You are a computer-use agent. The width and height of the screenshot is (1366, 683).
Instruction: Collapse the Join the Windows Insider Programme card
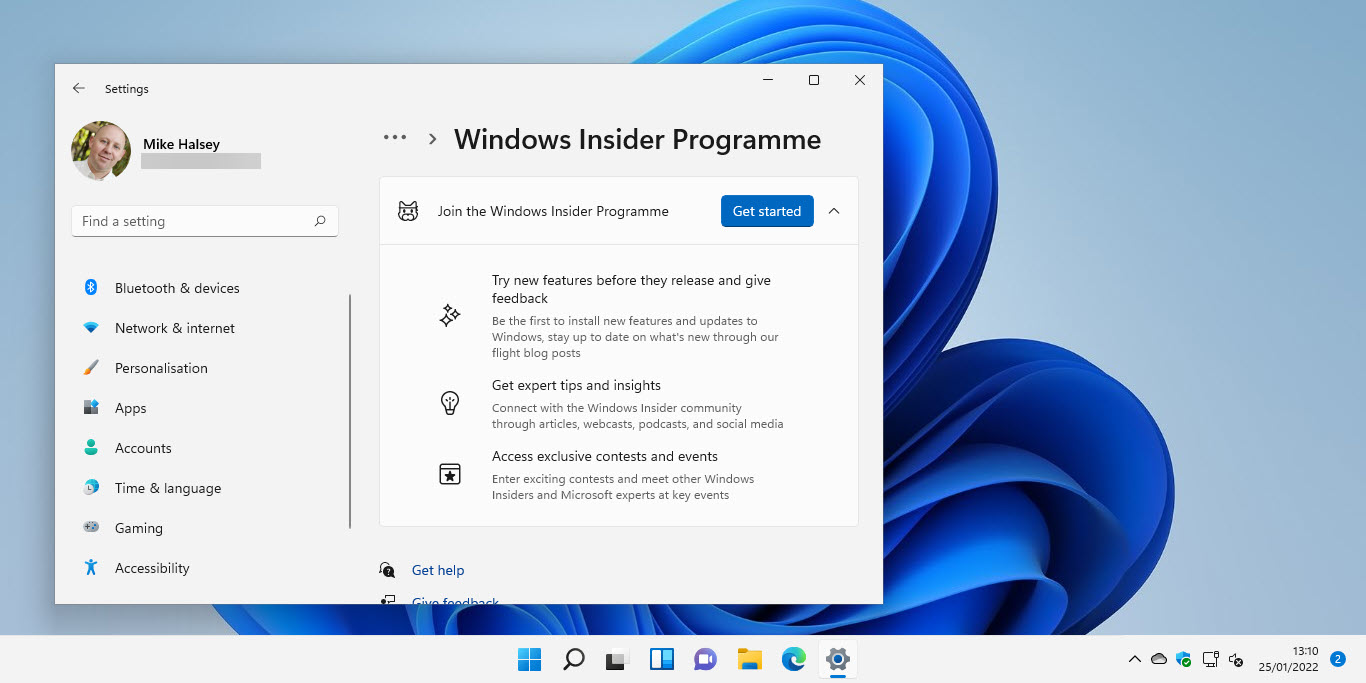point(834,211)
